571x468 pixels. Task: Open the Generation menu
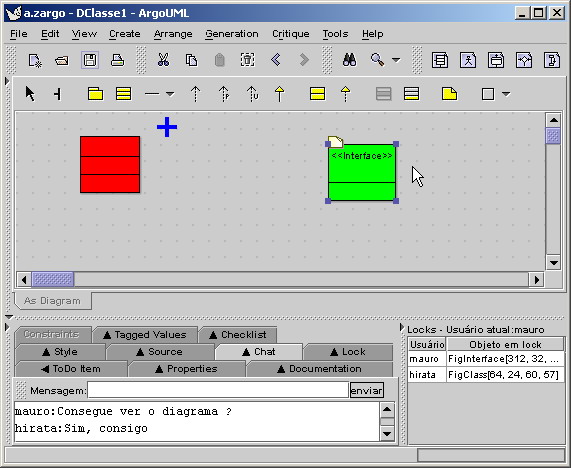tap(232, 34)
